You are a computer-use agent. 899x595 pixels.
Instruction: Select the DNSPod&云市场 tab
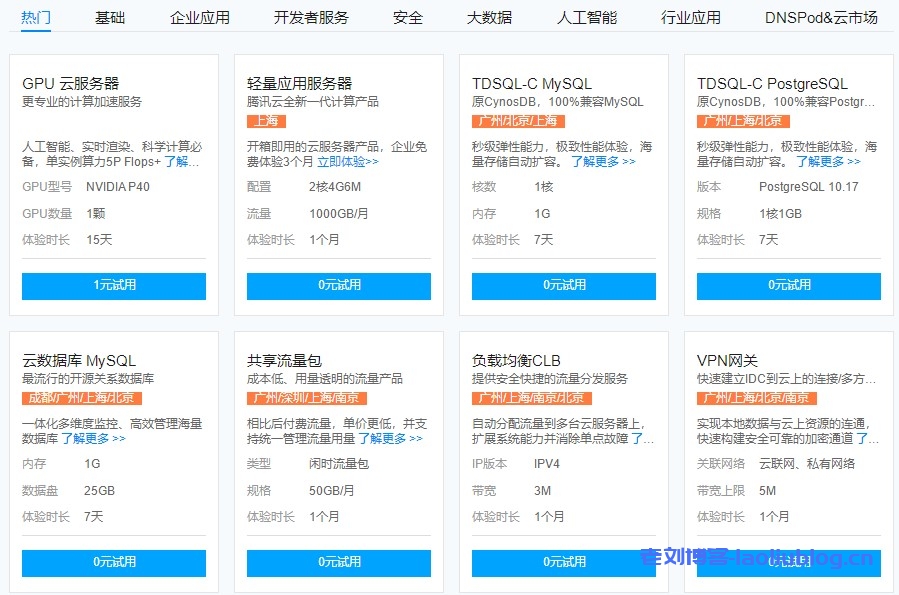pyautogui.click(x=821, y=17)
